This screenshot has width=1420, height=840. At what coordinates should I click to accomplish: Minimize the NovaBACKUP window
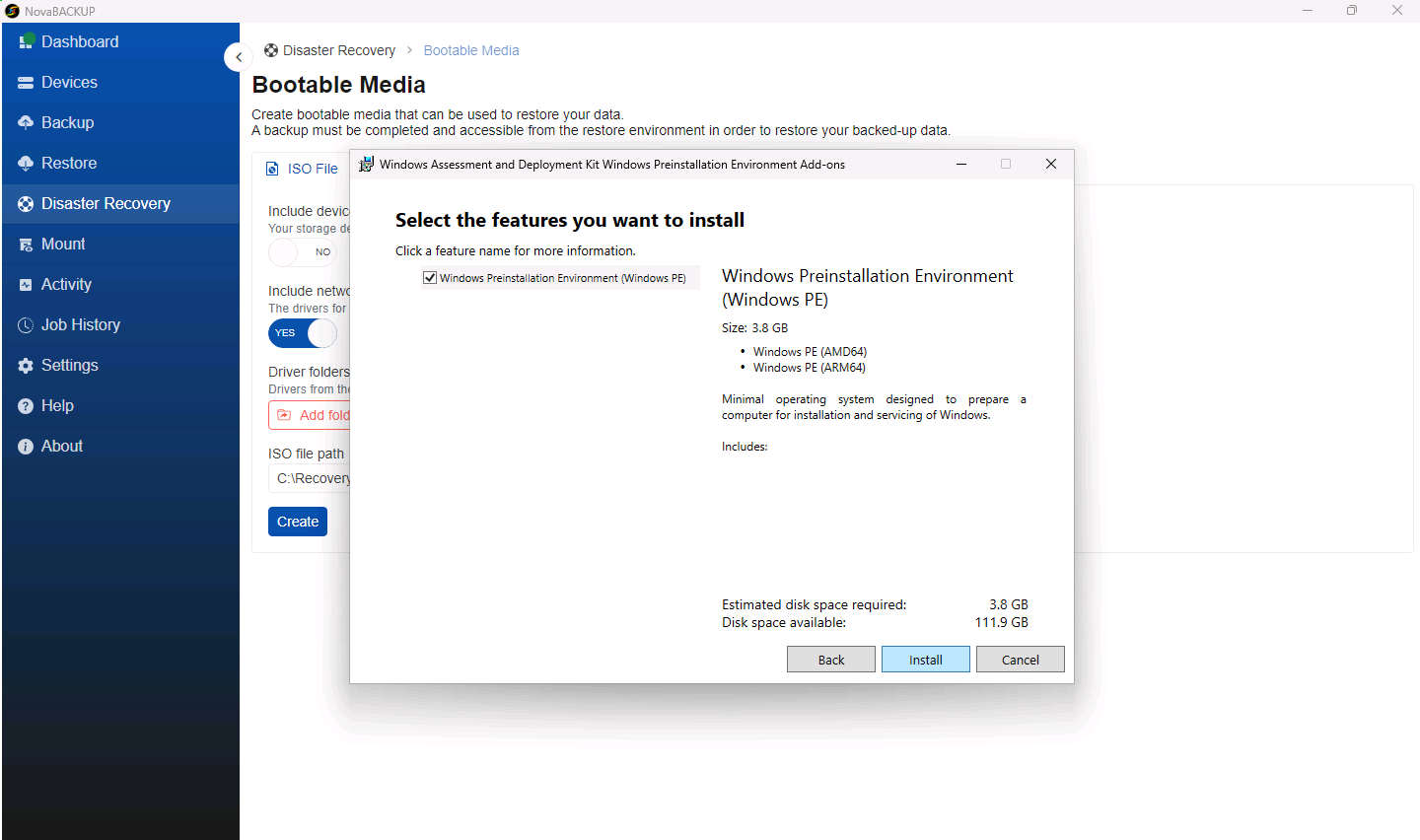[1308, 11]
